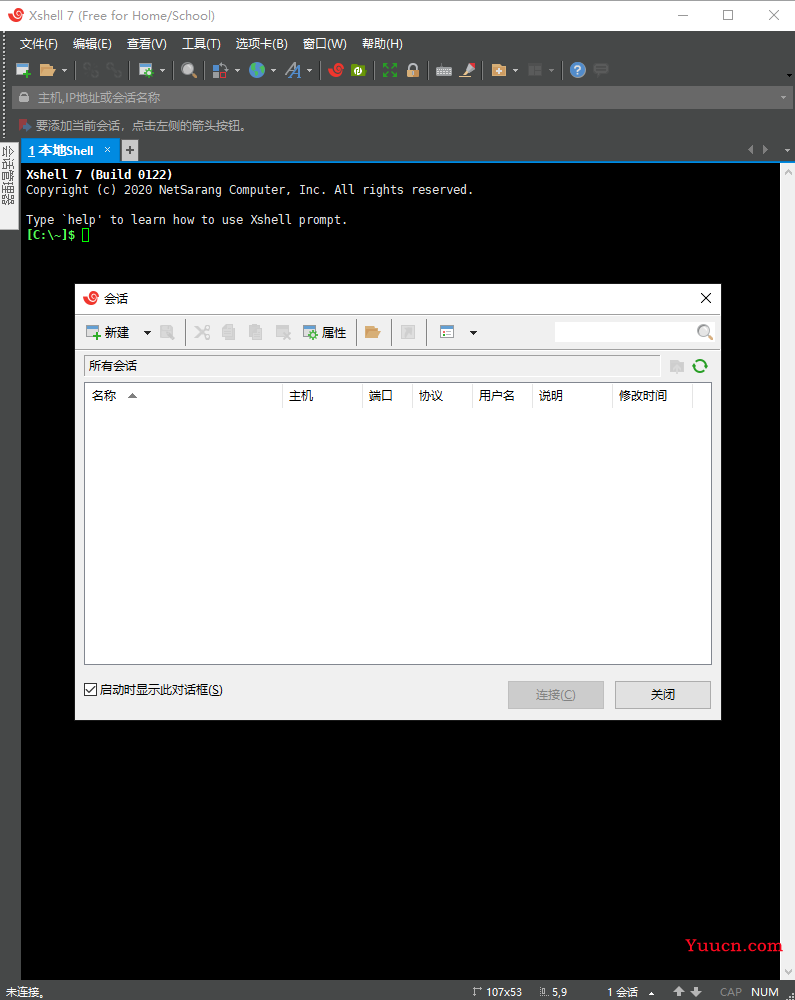Viewport: 795px width, 1000px height.
Task: Click the search magnifier icon in 会话 dialog
Action: tap(704, 332)
